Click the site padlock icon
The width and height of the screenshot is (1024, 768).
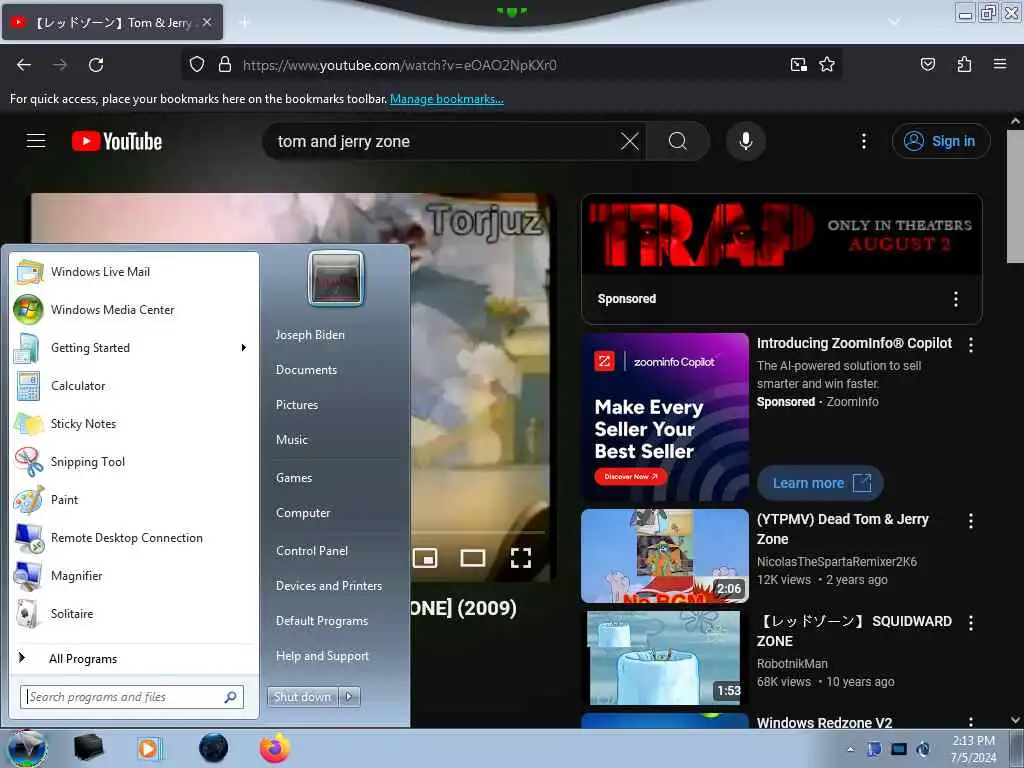pos(225,65)
